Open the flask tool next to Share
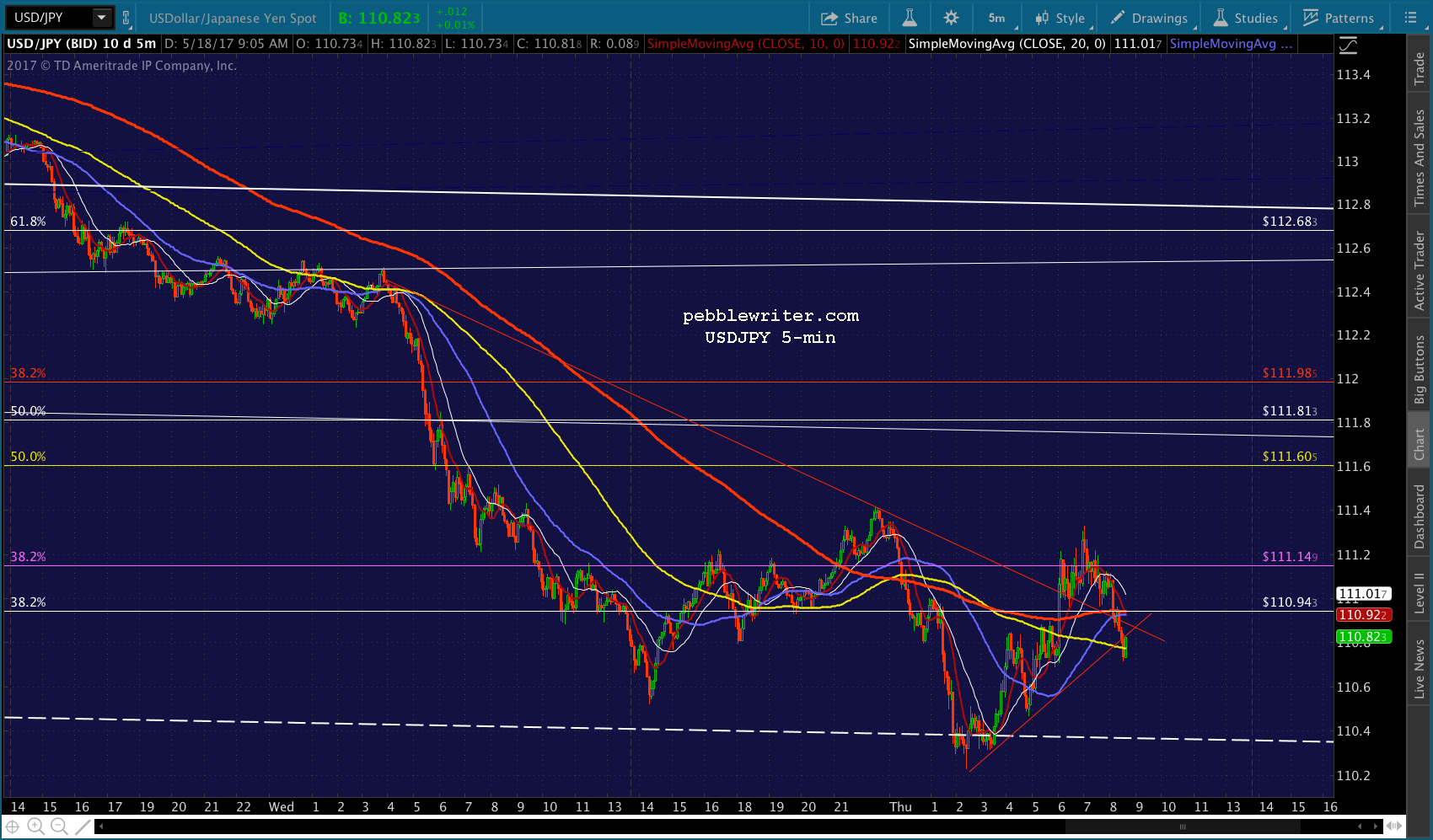Image resolution: width=1433 pixels, height=840 pixels. pos(909,18)
